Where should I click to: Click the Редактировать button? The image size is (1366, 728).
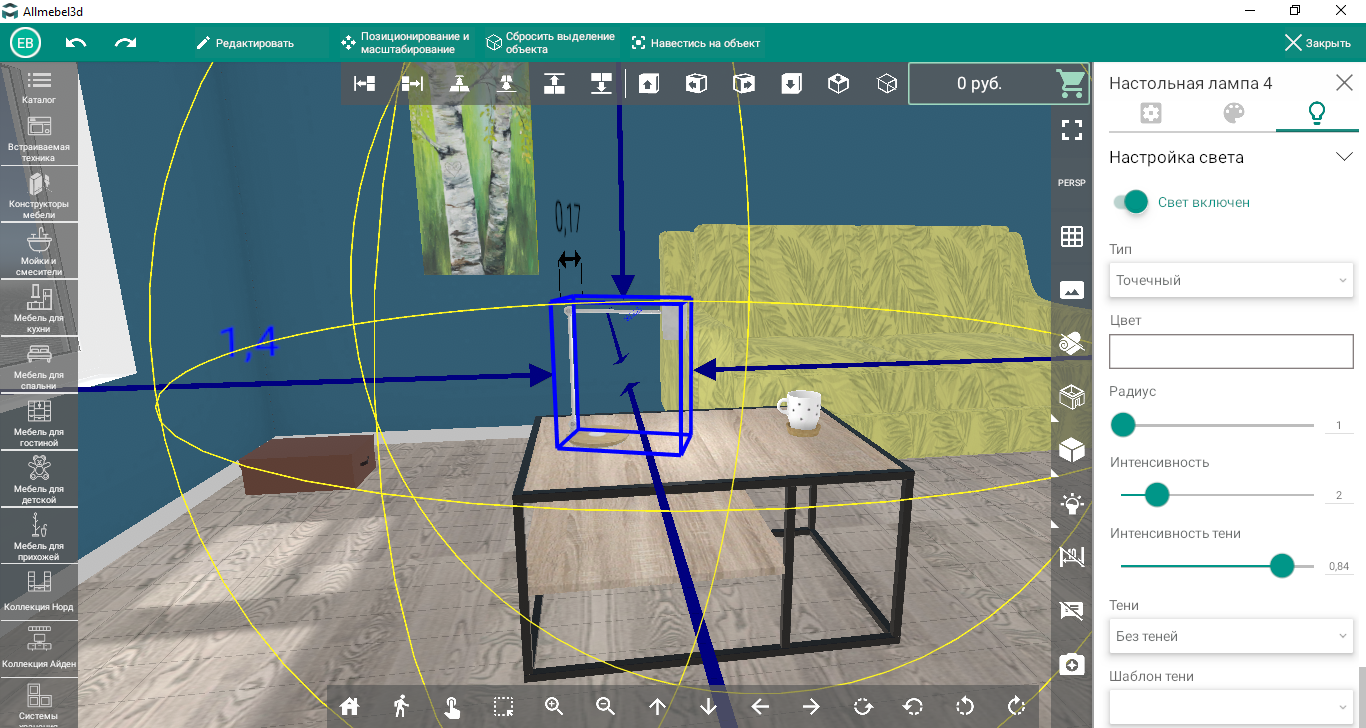(x=246, y=43)
